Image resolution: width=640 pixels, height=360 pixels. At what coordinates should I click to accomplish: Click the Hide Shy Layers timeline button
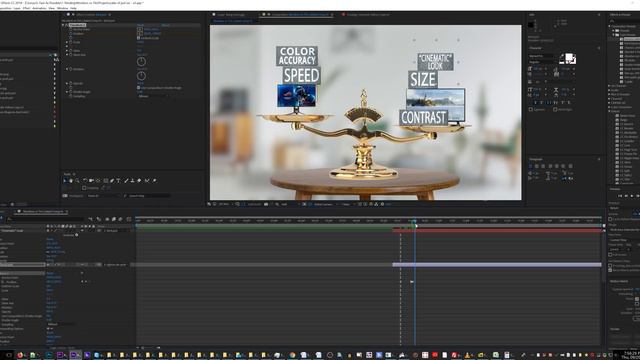pos(107,219)
